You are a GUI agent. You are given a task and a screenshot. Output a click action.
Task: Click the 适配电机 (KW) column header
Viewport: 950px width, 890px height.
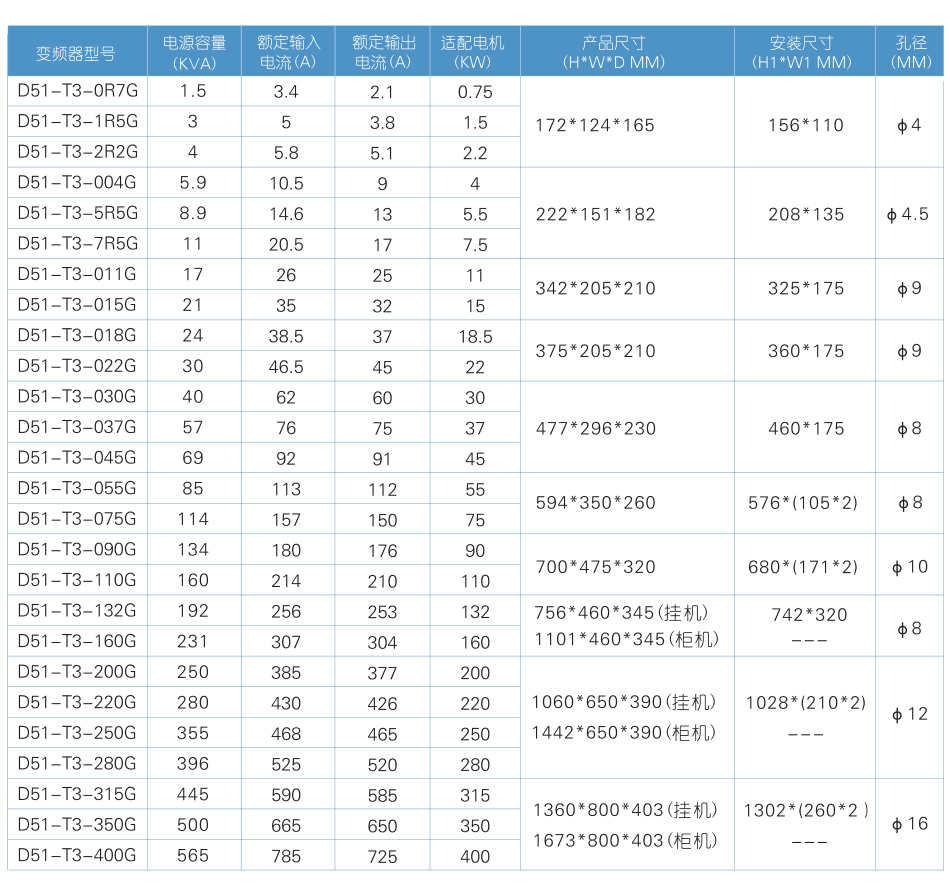pyautogui.click(x=474, y=52)
